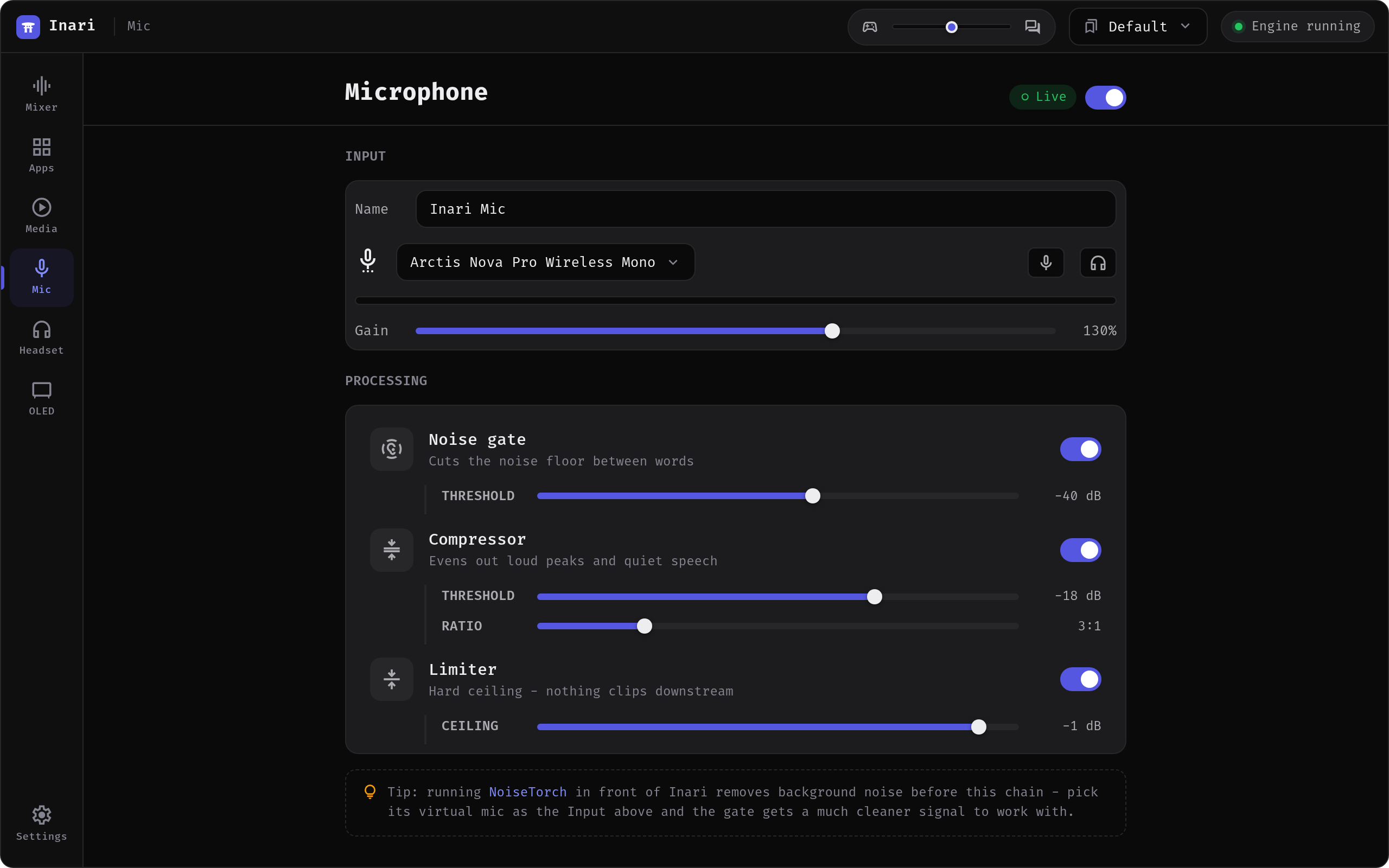The width and height of the screenshot is (1389, 868).
Task: Click the RATIO label
Action: 462,626
